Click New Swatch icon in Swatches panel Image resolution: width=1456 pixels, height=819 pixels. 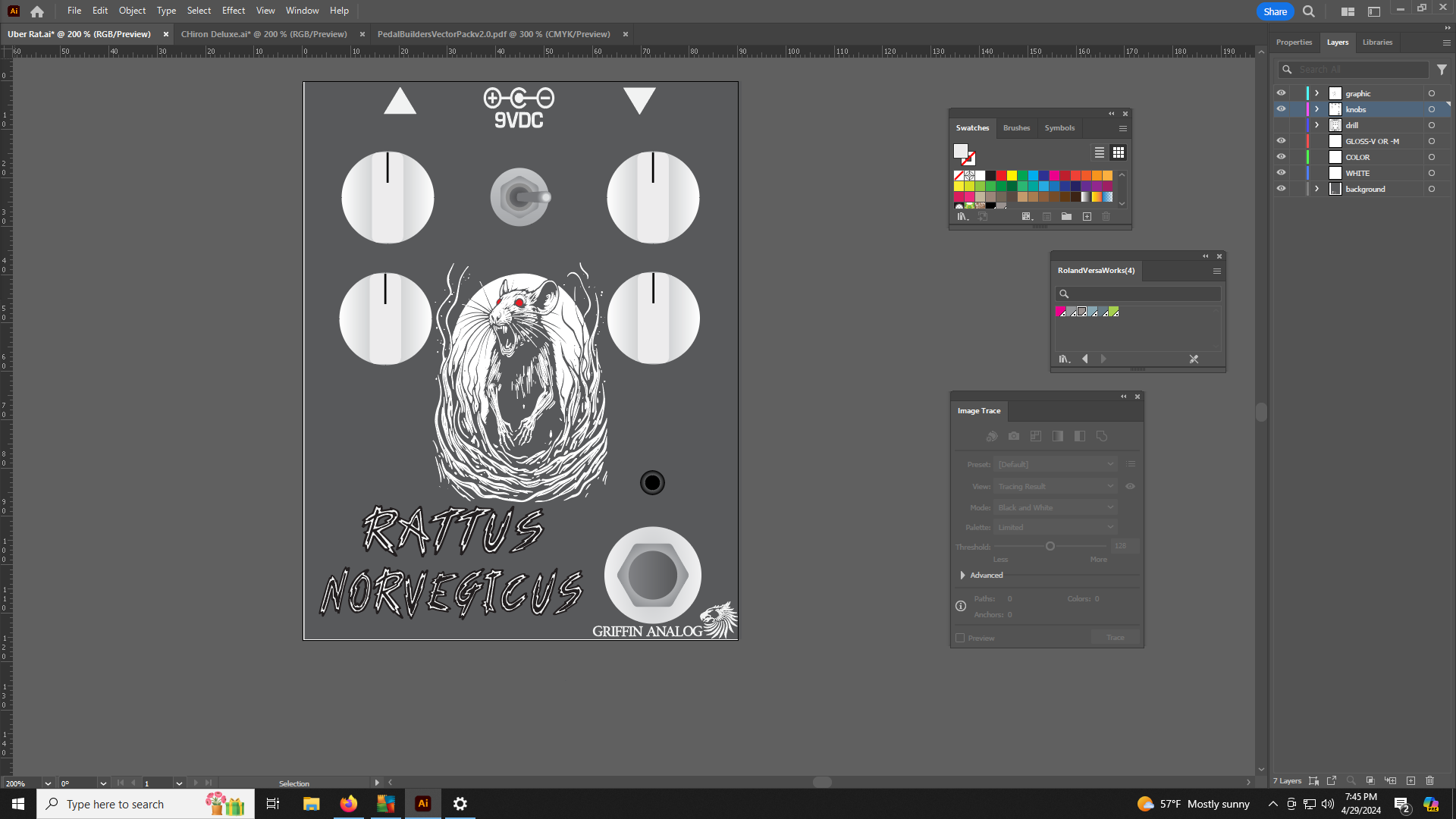pyautogui.click(x=1087, y=217)
